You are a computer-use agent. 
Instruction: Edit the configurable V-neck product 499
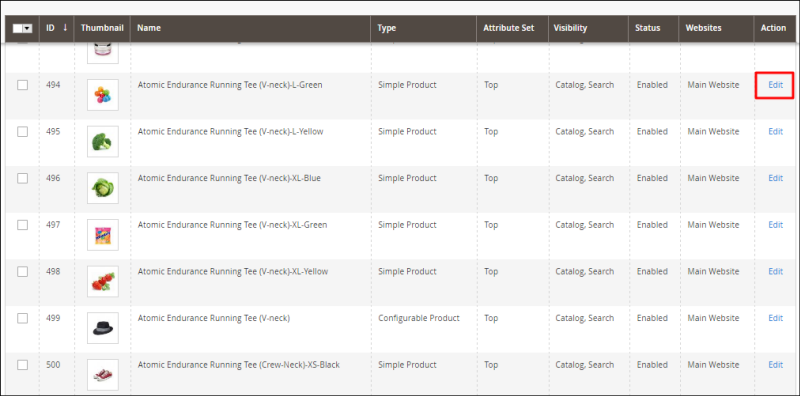(776, 318)
